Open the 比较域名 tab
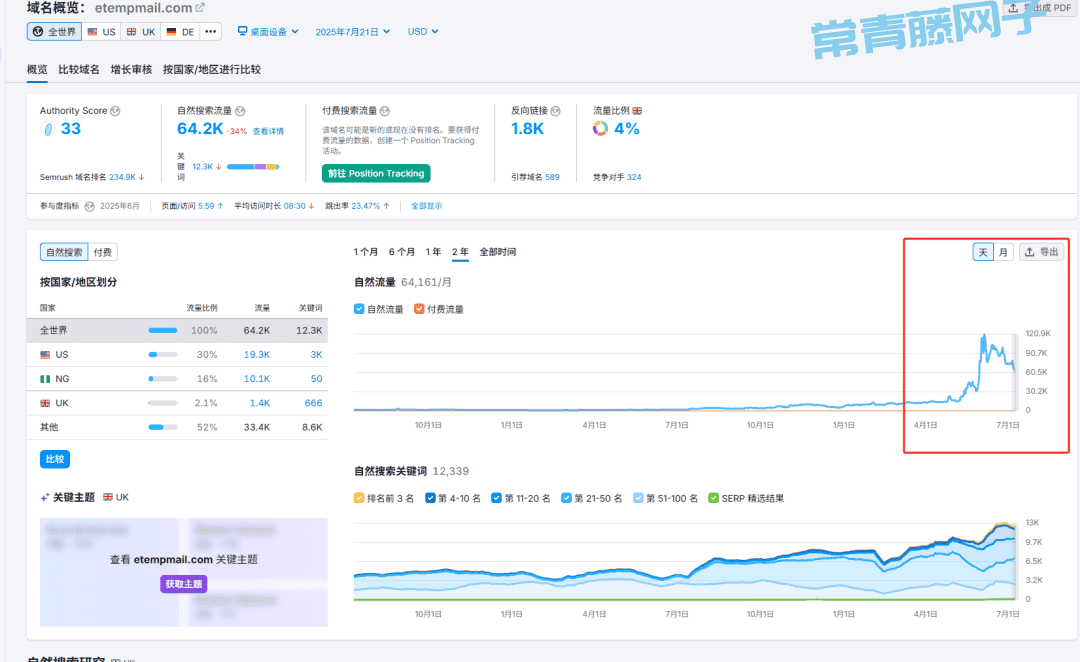 [x=79, y=70]
